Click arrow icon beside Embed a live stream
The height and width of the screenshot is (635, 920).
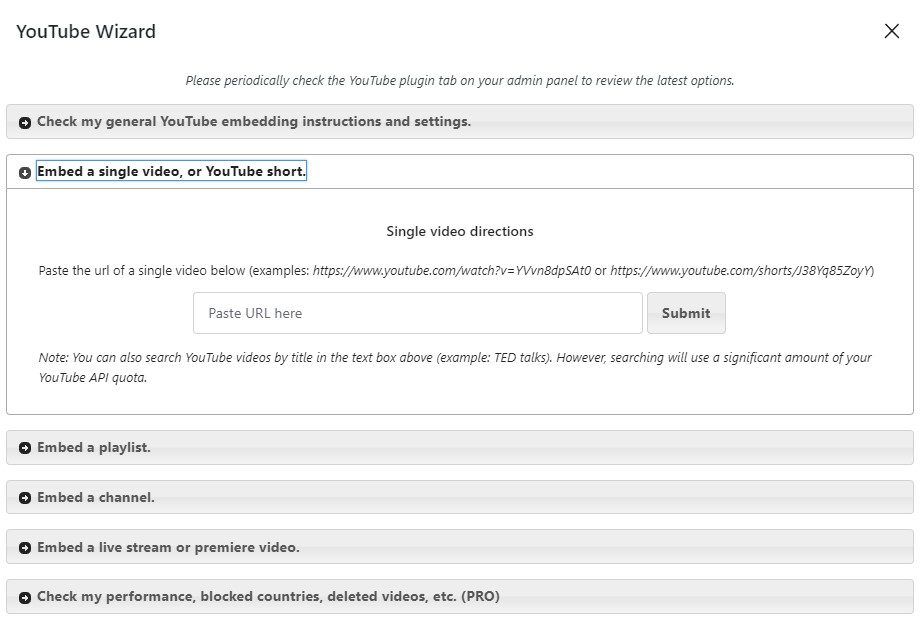tap(25, 548)
